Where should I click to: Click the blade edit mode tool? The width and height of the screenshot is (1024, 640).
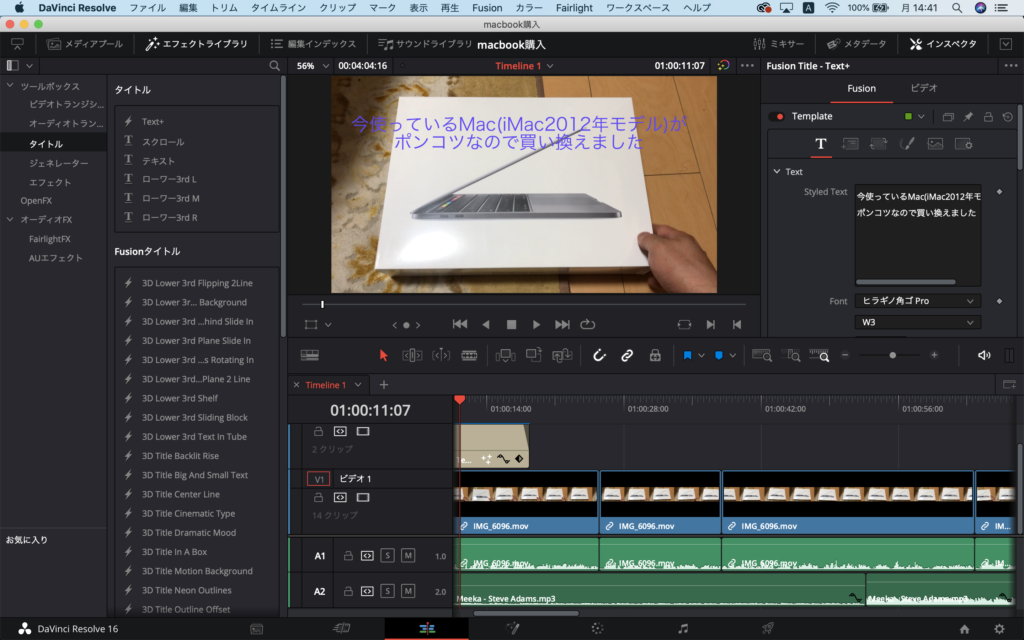point(469,355)
